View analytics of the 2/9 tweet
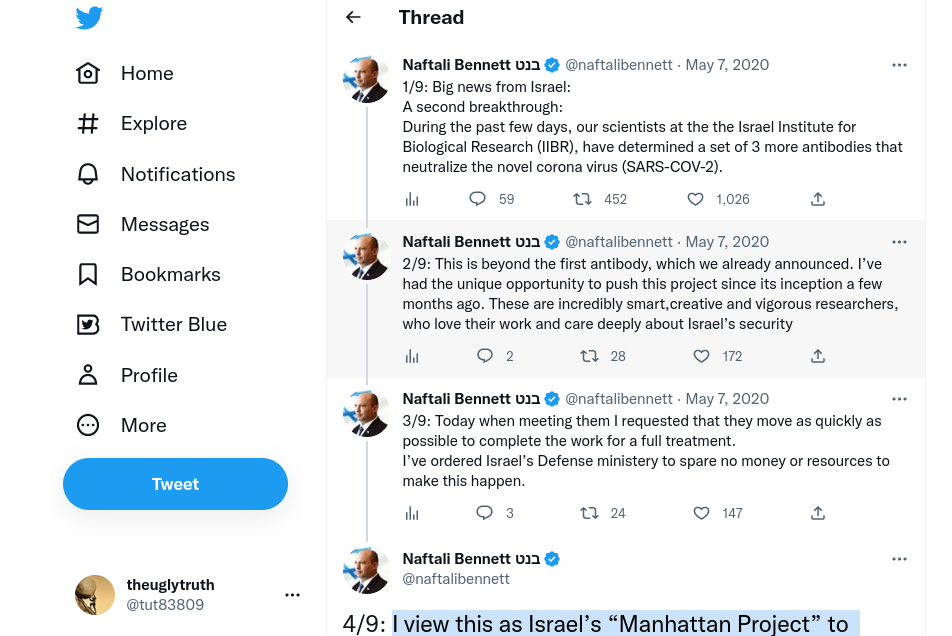Screen dimensions: 952x636 (x=412, y=356)
